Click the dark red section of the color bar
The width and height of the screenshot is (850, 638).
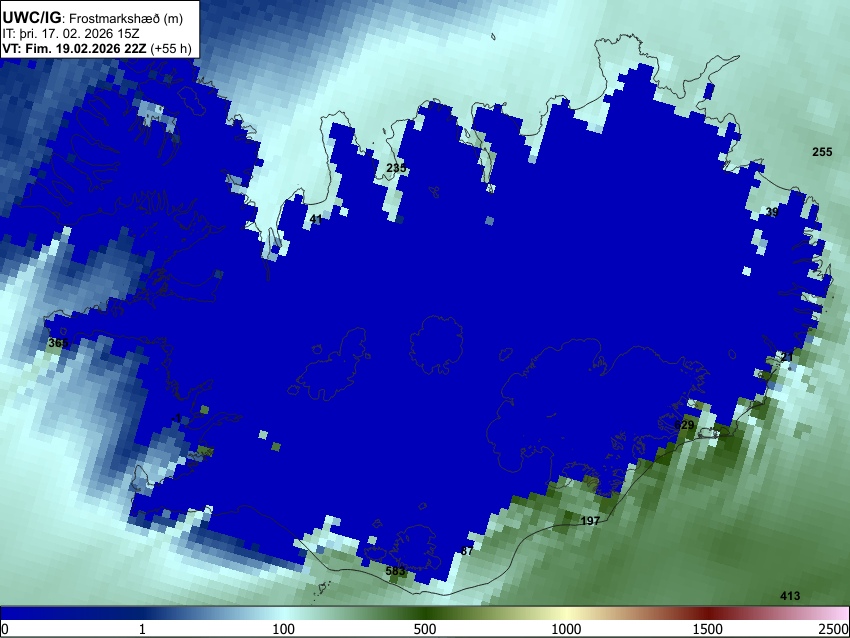pos(708,613)
